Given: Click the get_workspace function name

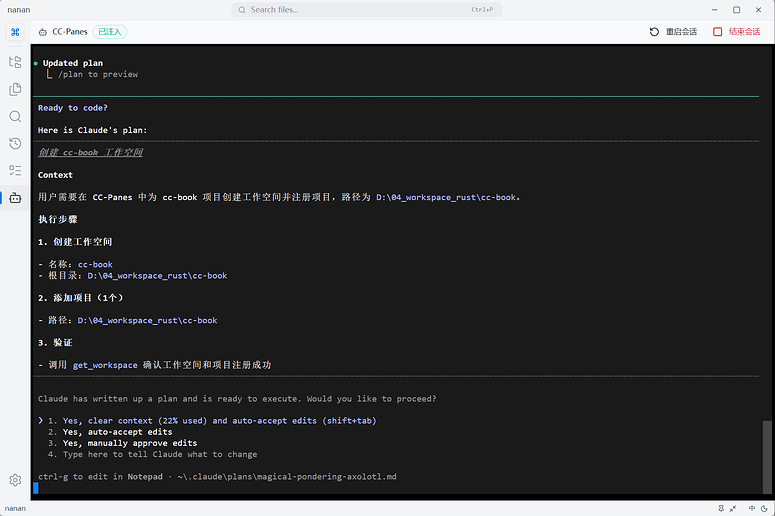Looking at the screenshot, I should click(x=105, y=365).
